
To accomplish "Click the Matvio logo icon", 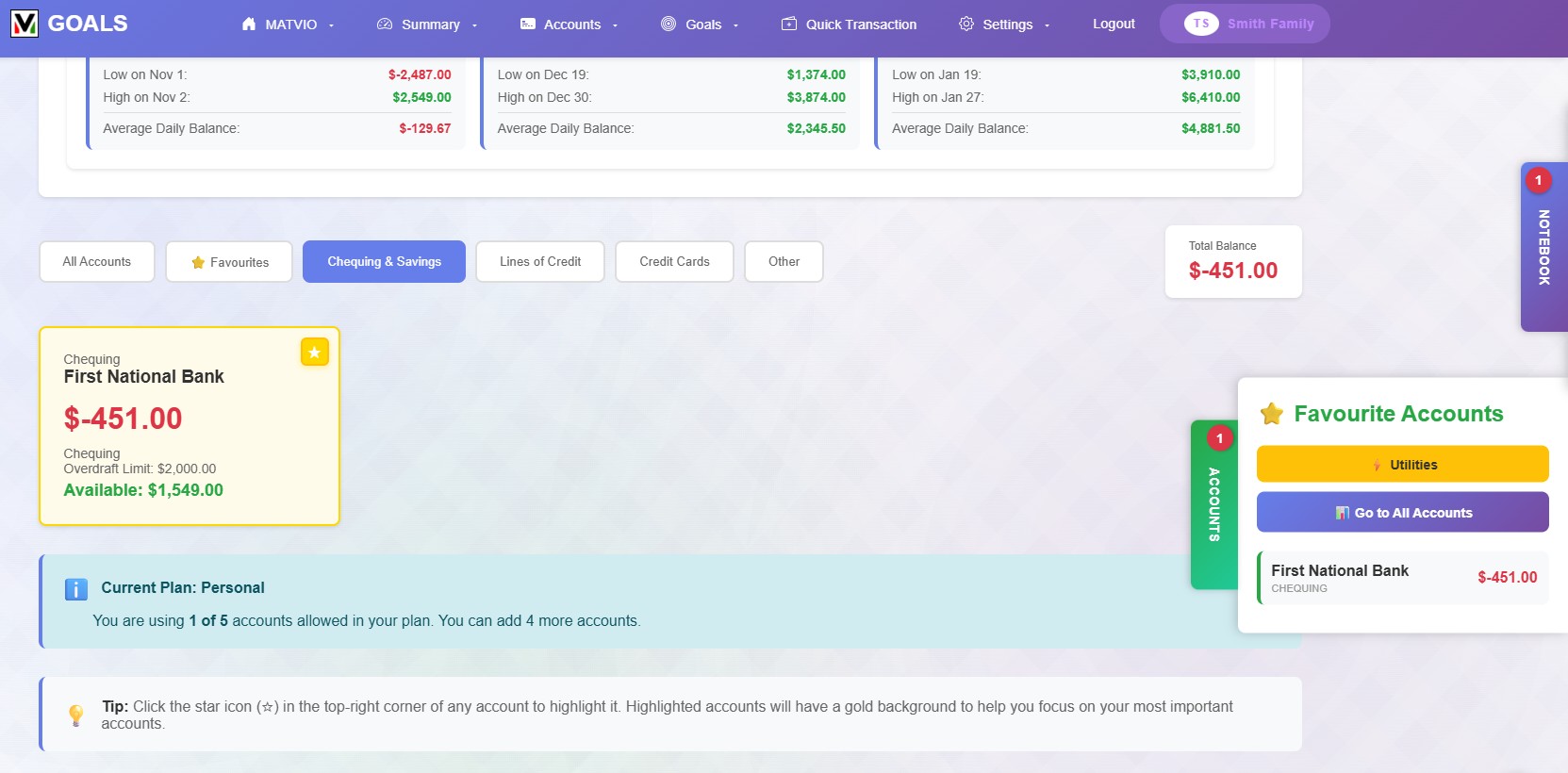I will coord(25,24).
